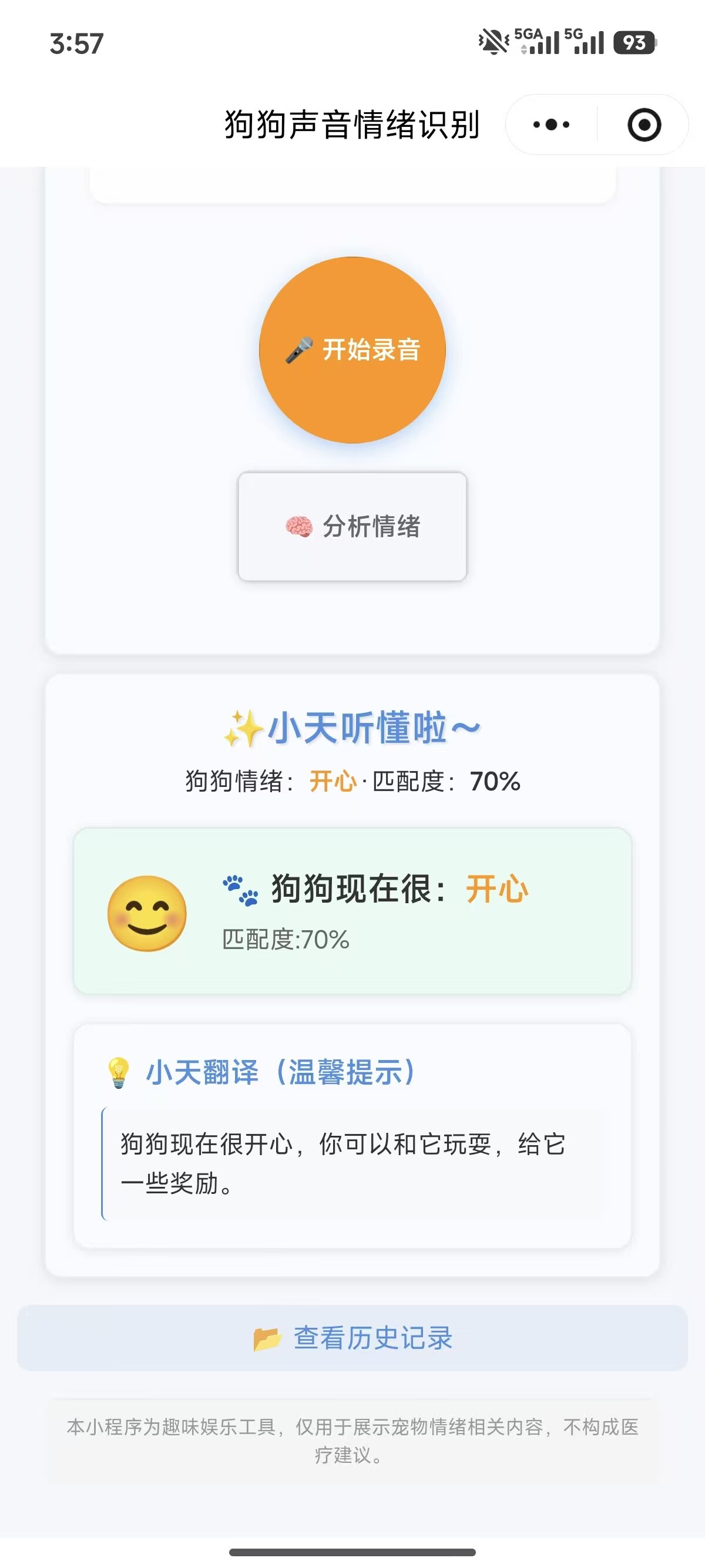The image size is (705, 1568).
Task: Tap the orange 开始录音 record button
Action: click(x=352, y=349)
